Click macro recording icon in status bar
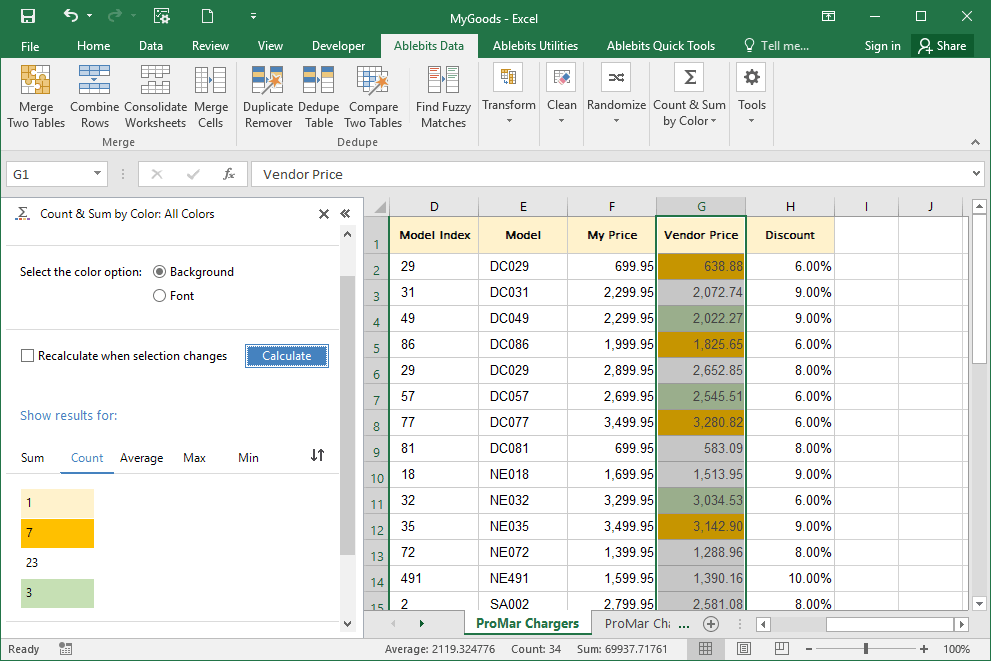Screen dimensions: 991x661 coord(66,649)
